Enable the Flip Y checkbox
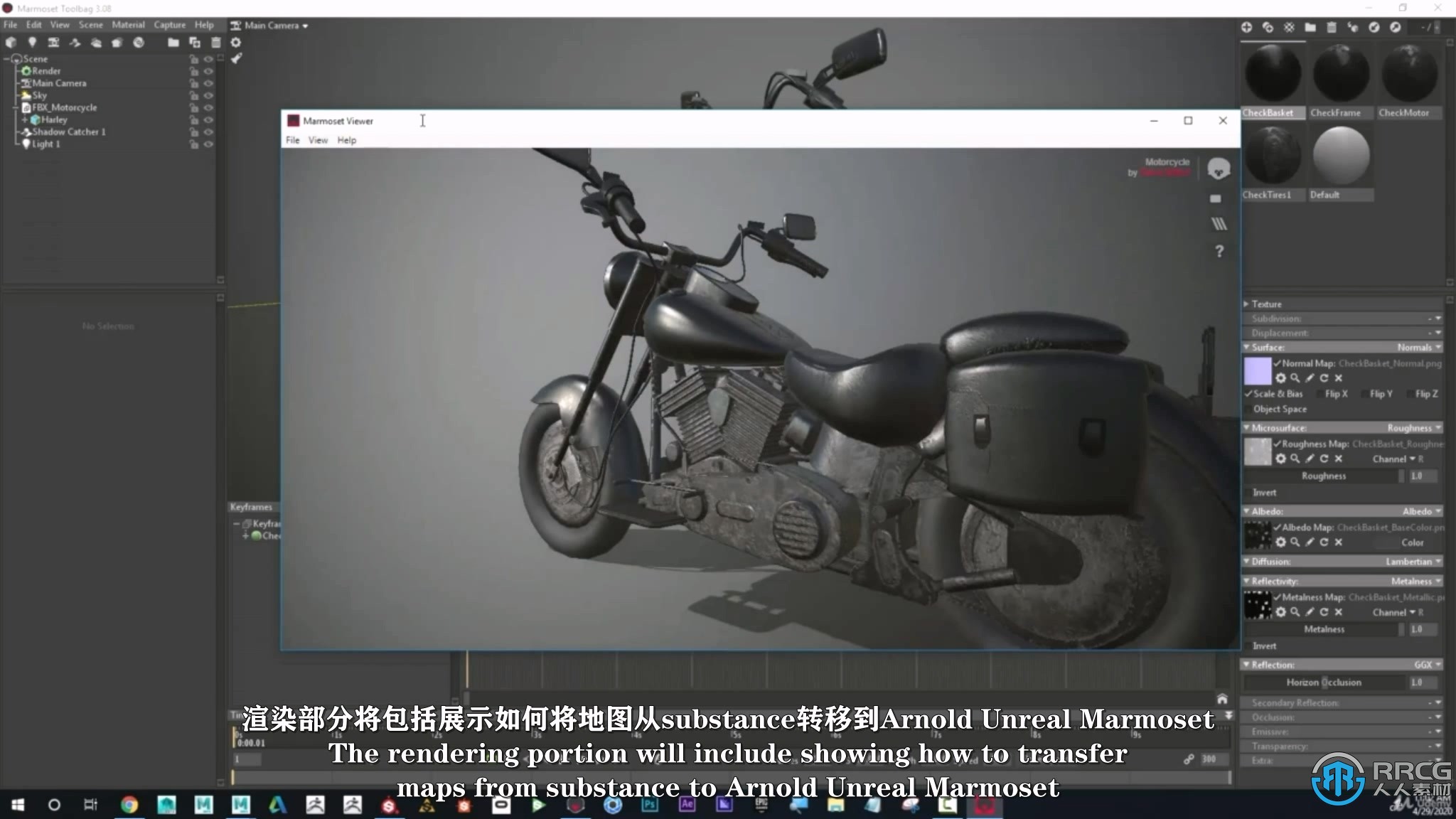1456x819 pixels. coord(1365,394)
